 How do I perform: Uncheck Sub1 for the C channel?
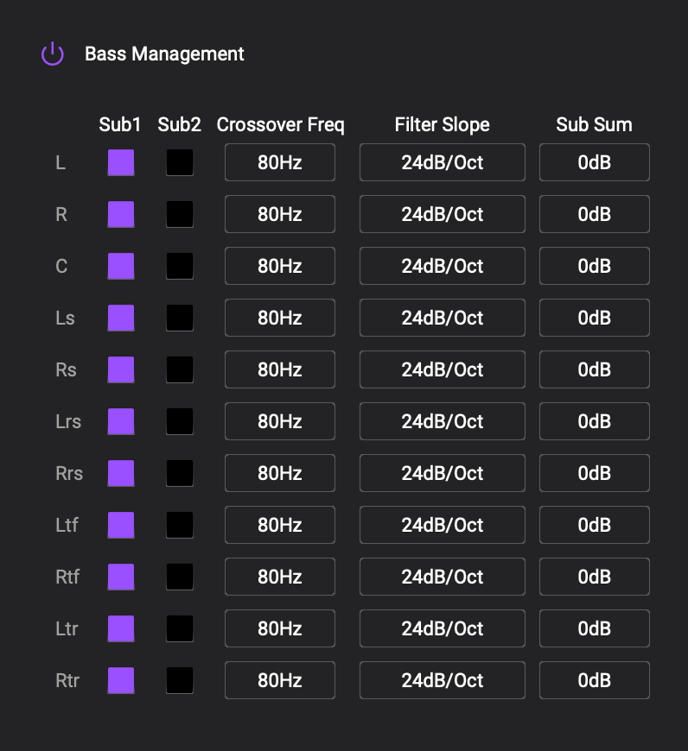click(121, 266)
